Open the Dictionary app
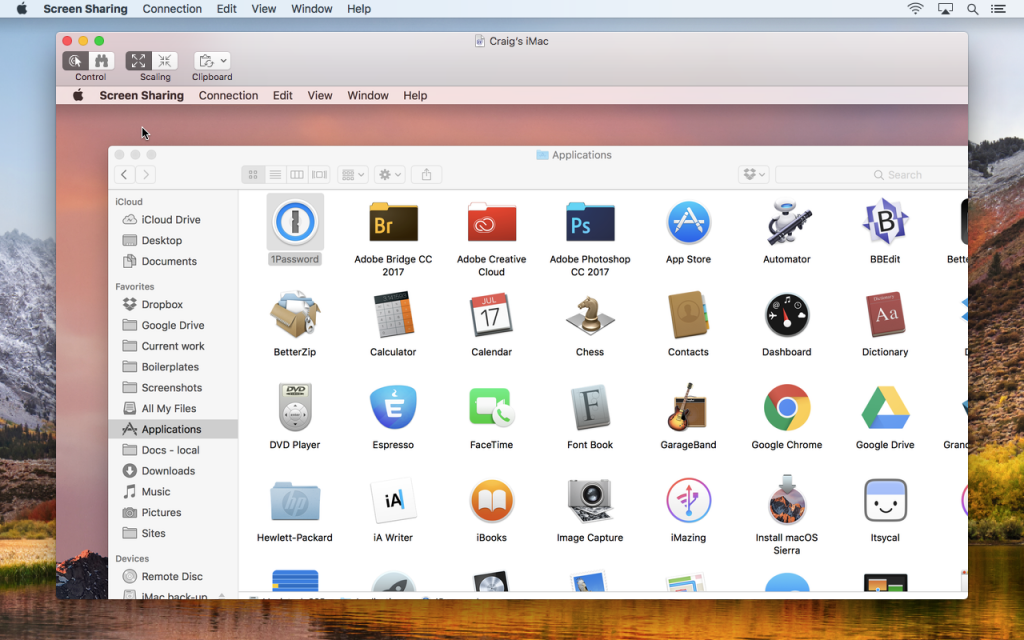This screenshot has height=640, width=1024. point(885,315)
